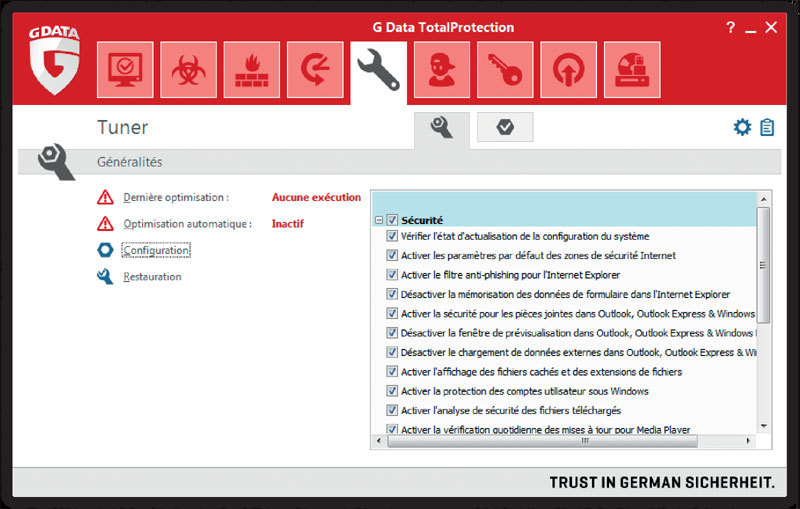Open the Configuration link

(x=156, y=250)
